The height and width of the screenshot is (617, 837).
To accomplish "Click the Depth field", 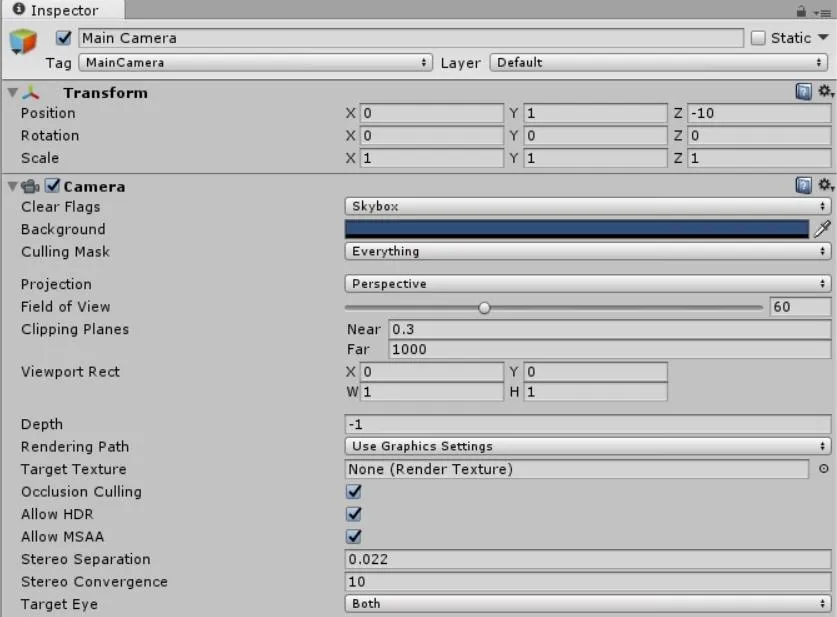I will click(588, 424).
